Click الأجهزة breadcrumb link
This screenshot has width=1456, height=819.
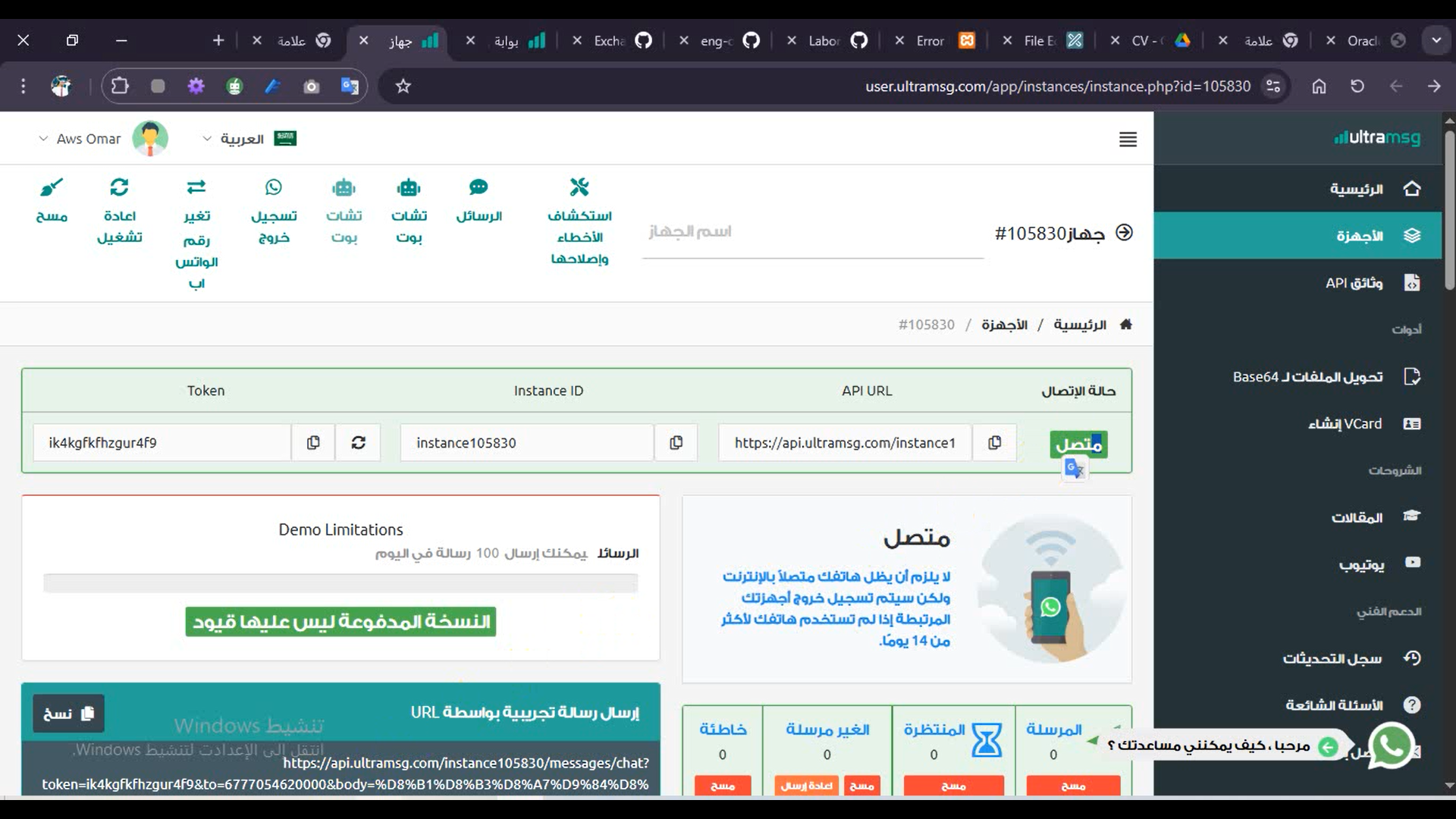(x=1004, y=325)
